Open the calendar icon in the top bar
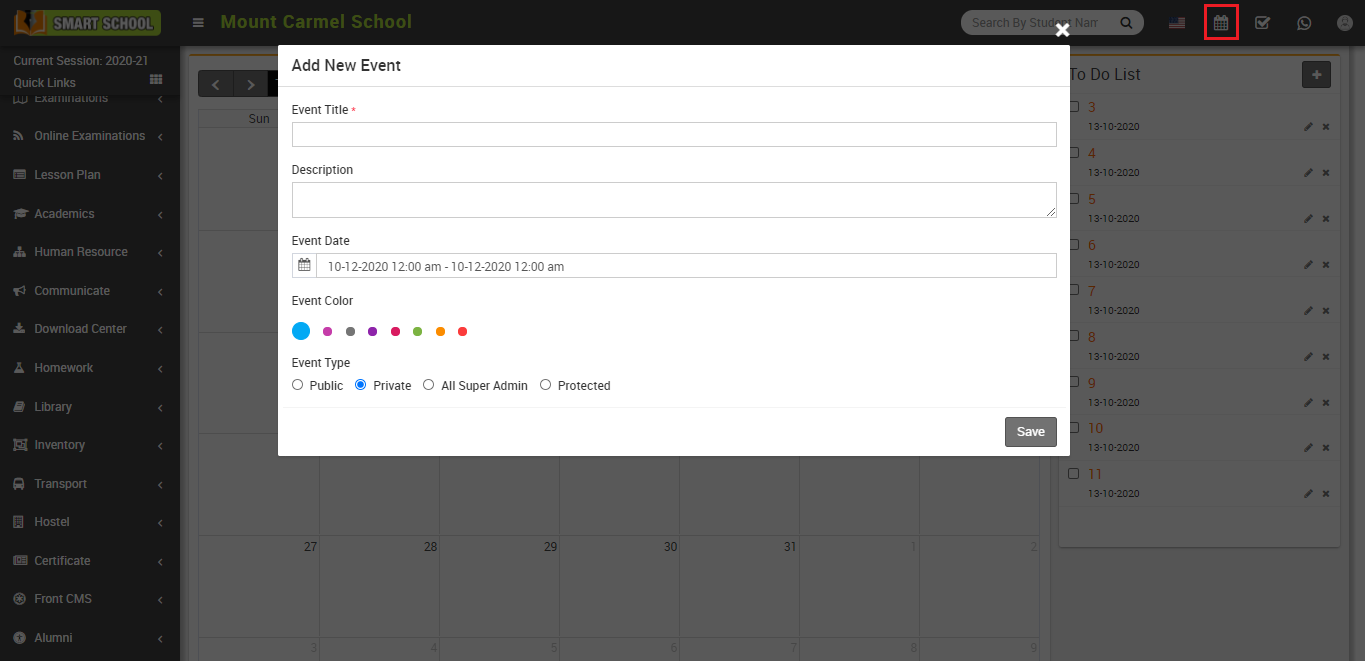Screen dimensions: 1366x661 coord(1221,22)
